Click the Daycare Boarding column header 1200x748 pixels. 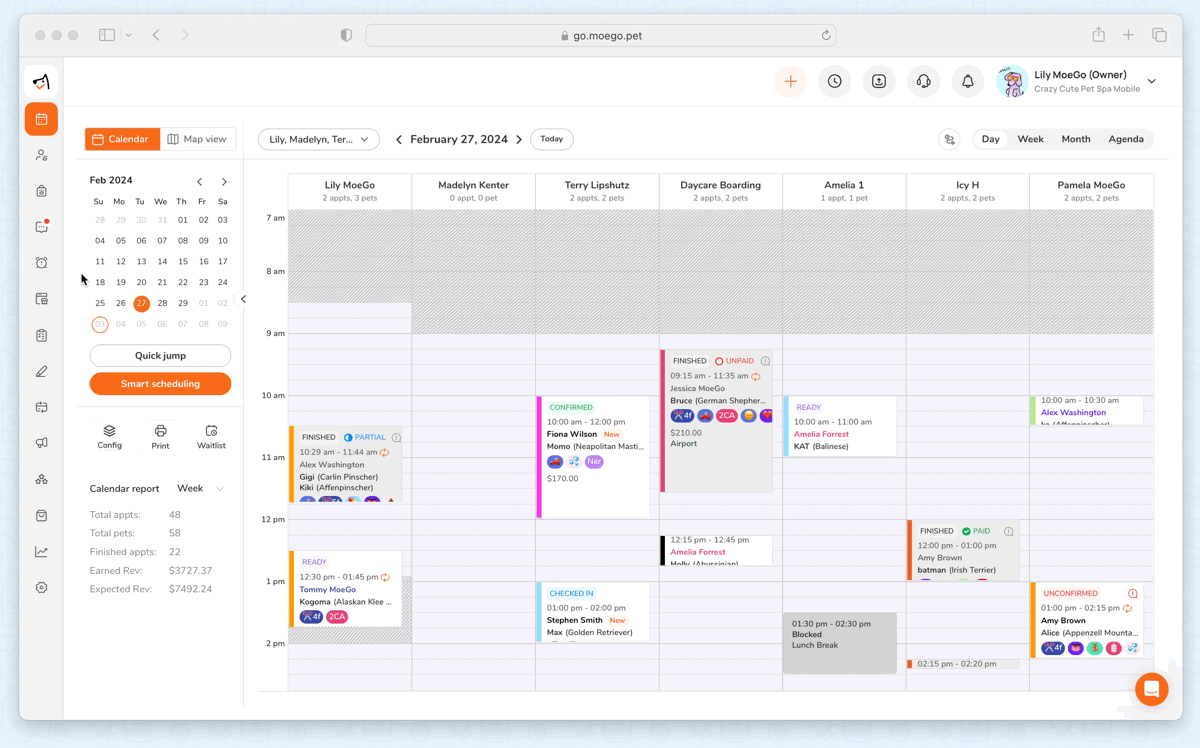721,191
